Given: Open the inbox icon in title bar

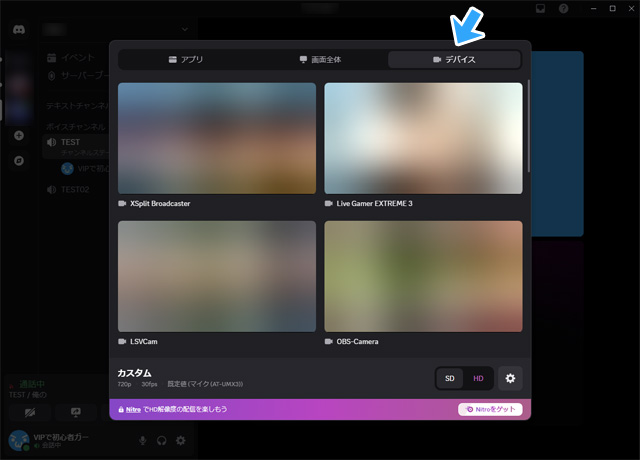Looking at the screenshot, I should point(540,9).
